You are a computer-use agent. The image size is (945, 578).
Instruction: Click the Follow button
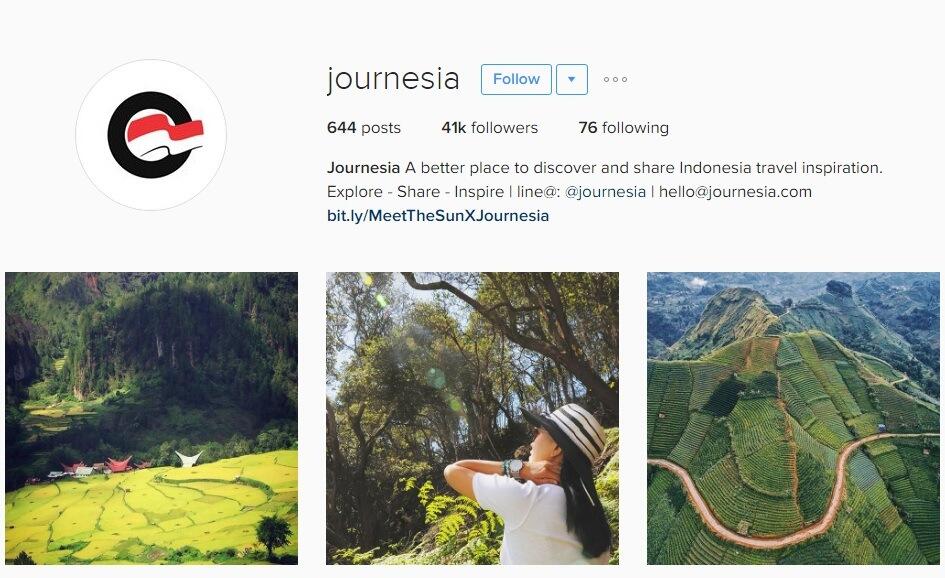(516, 80)
